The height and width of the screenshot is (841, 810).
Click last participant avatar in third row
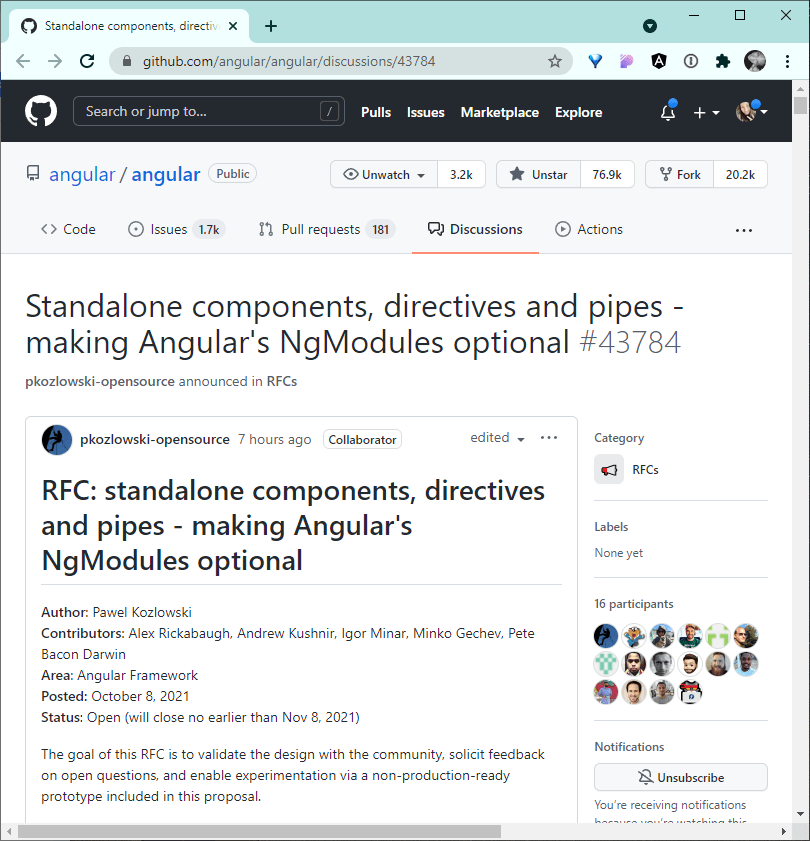click(690, 692)
